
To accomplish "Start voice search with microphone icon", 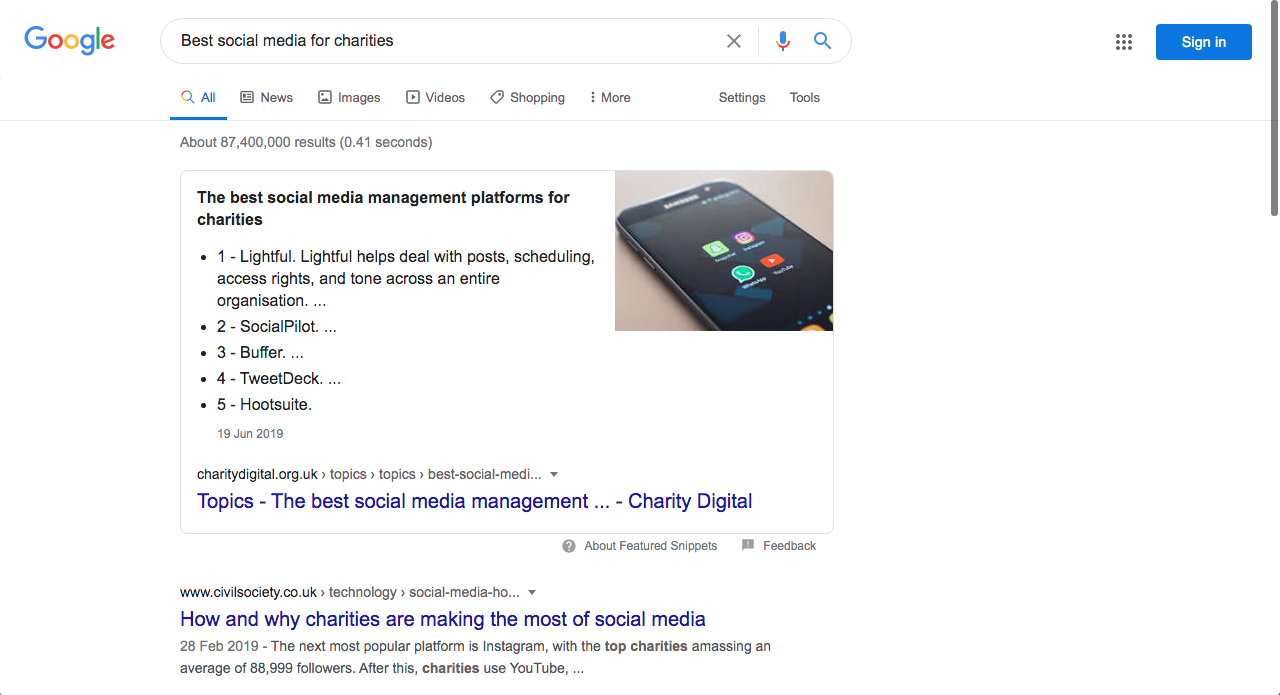I will click(783, 41).
